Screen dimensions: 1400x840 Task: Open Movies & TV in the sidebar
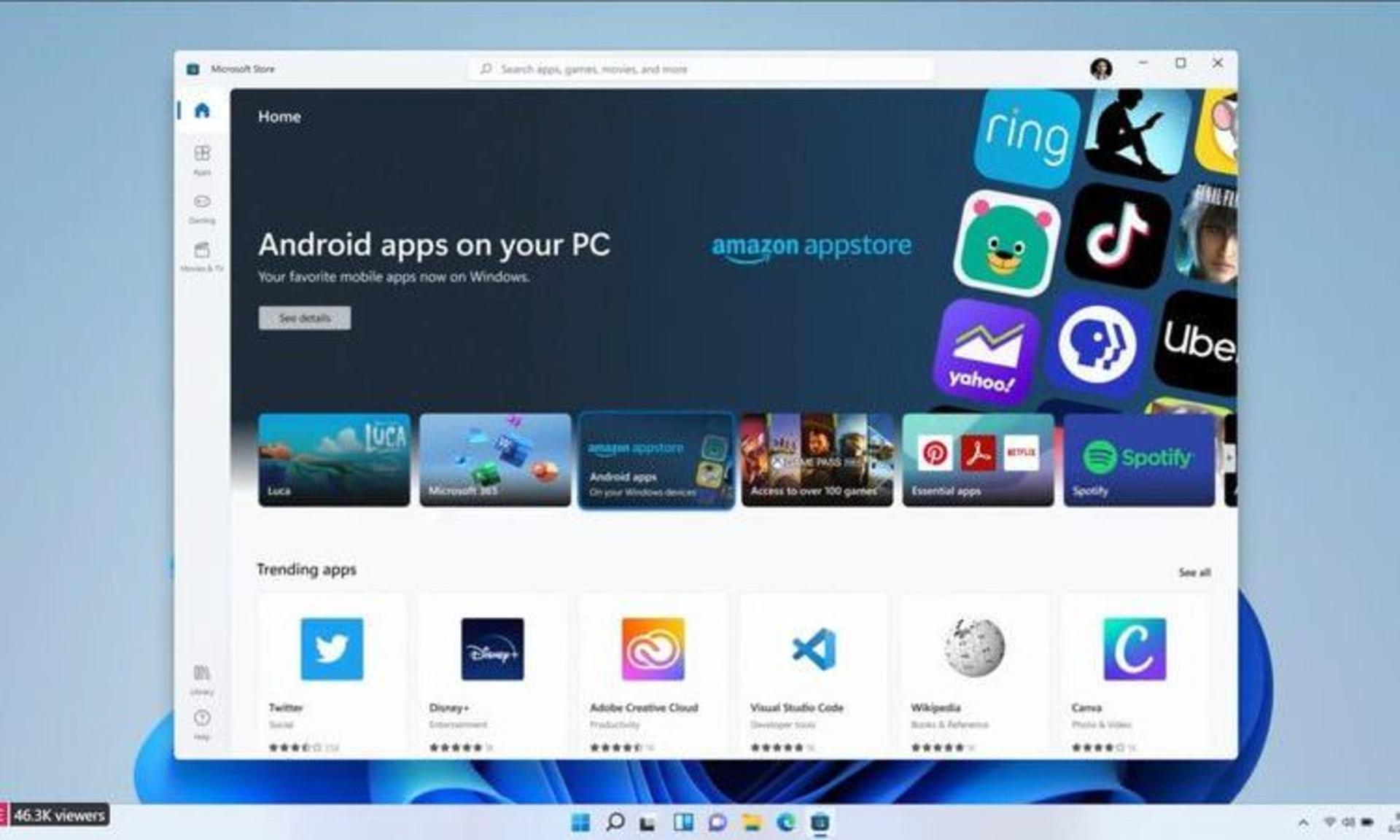point(202,256)
